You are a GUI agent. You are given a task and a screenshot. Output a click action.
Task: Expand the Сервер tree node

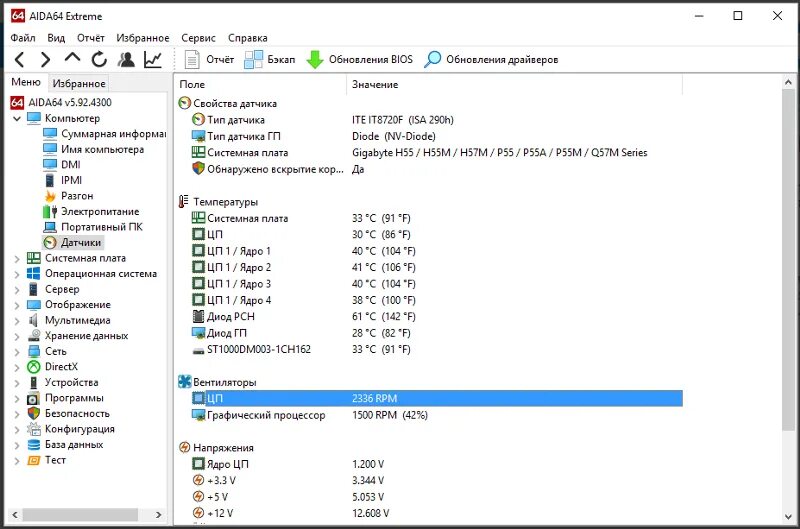(x=17, y=290)
